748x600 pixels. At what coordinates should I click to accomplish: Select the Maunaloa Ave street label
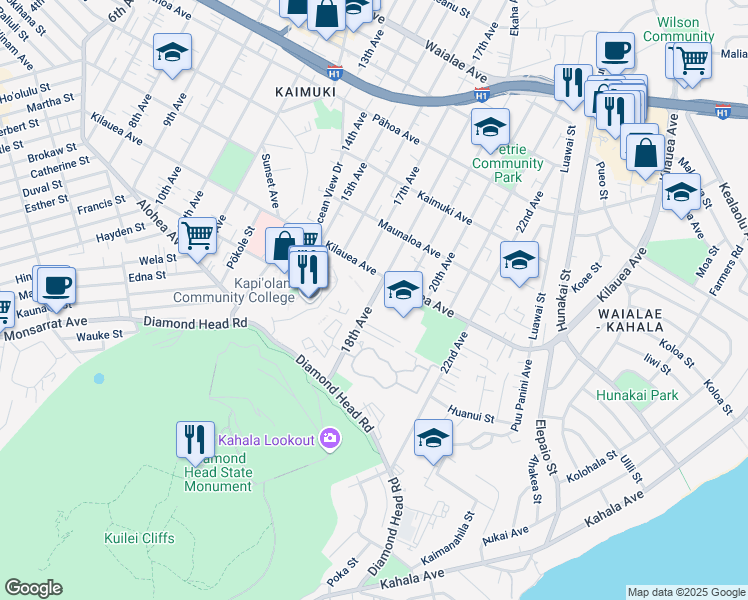tap(409, 238)
